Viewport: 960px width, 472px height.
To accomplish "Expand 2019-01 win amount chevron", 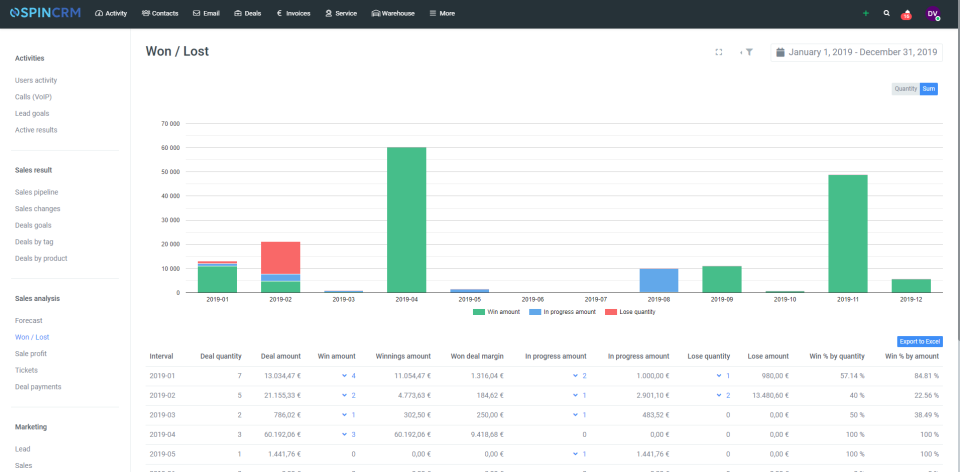I will (345, 375).
